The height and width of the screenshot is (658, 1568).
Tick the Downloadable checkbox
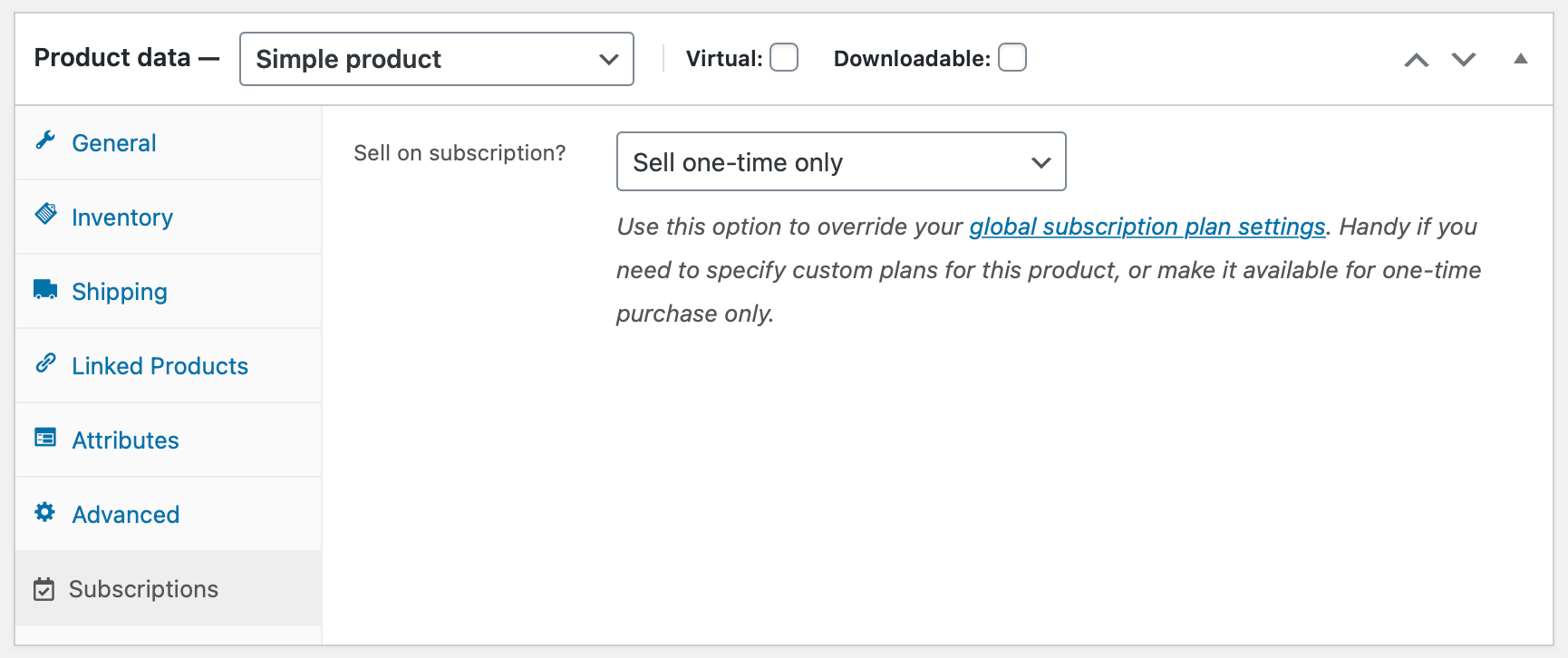pos(1012,58)
